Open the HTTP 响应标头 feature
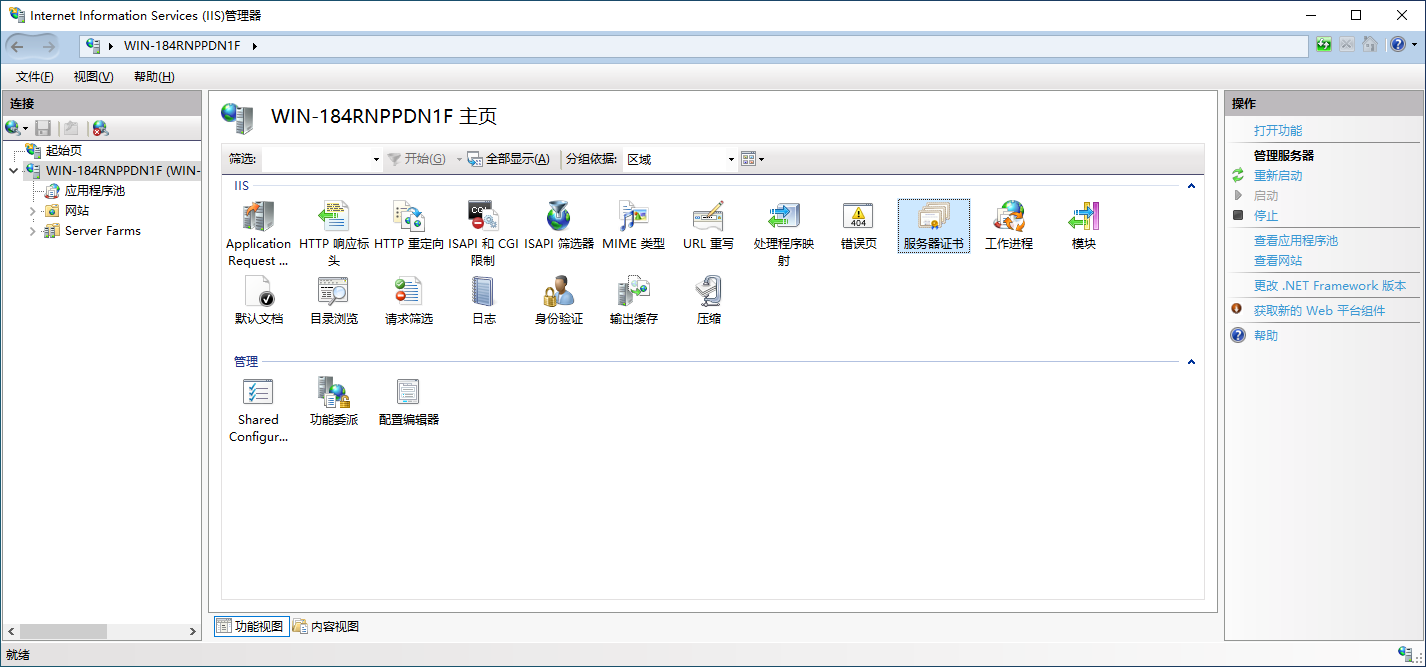1426x667 pixels. coord(334,234)
